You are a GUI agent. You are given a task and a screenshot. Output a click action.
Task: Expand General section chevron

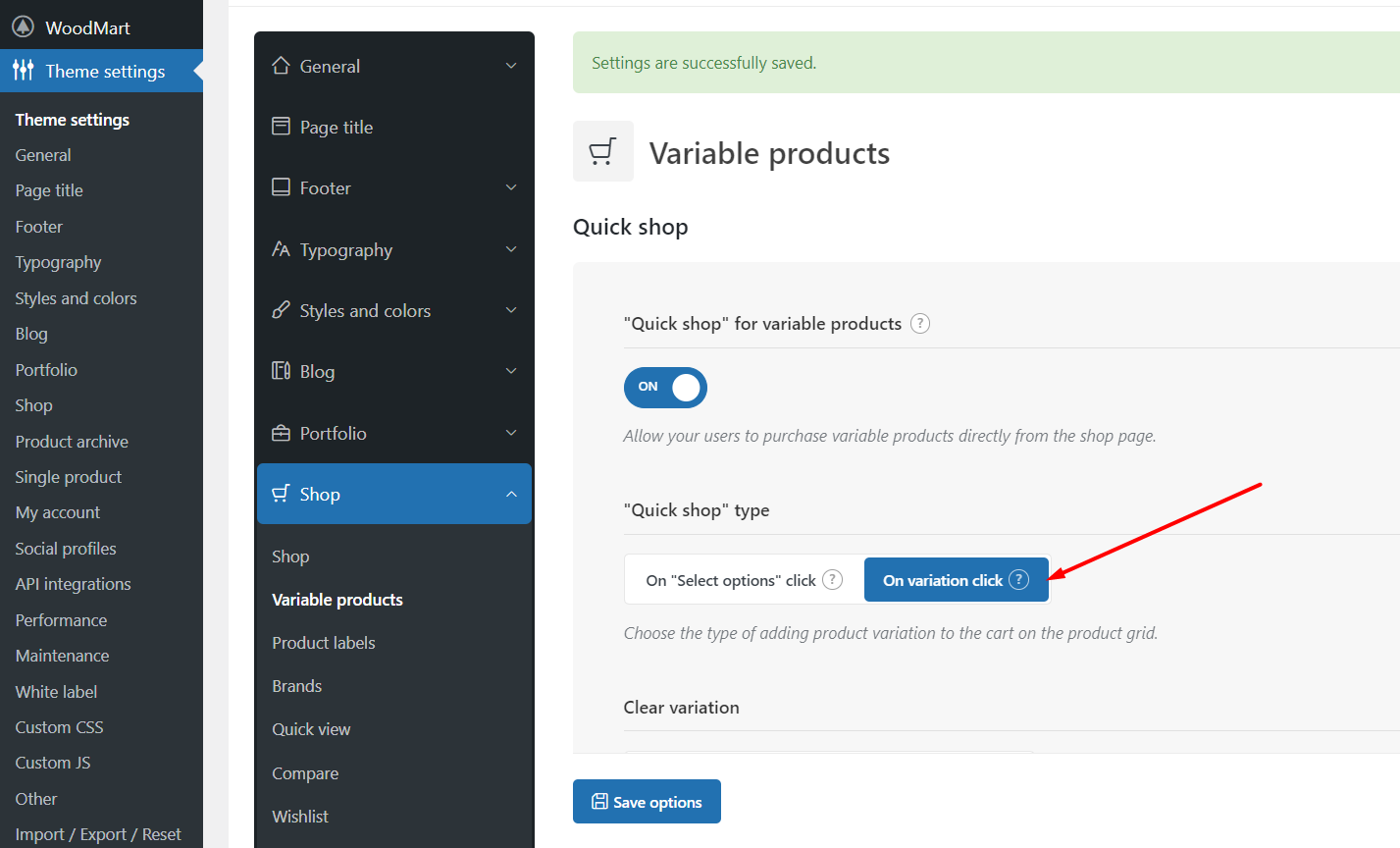[511, 66]
